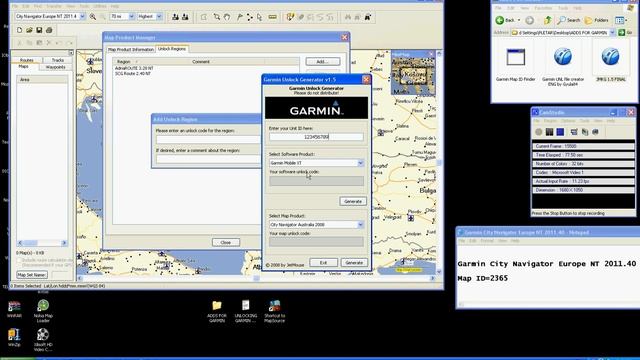This screenshot has height=360, width=640.
Task: Toggle Include route calculation data checkbox
Action: [19, 260]
